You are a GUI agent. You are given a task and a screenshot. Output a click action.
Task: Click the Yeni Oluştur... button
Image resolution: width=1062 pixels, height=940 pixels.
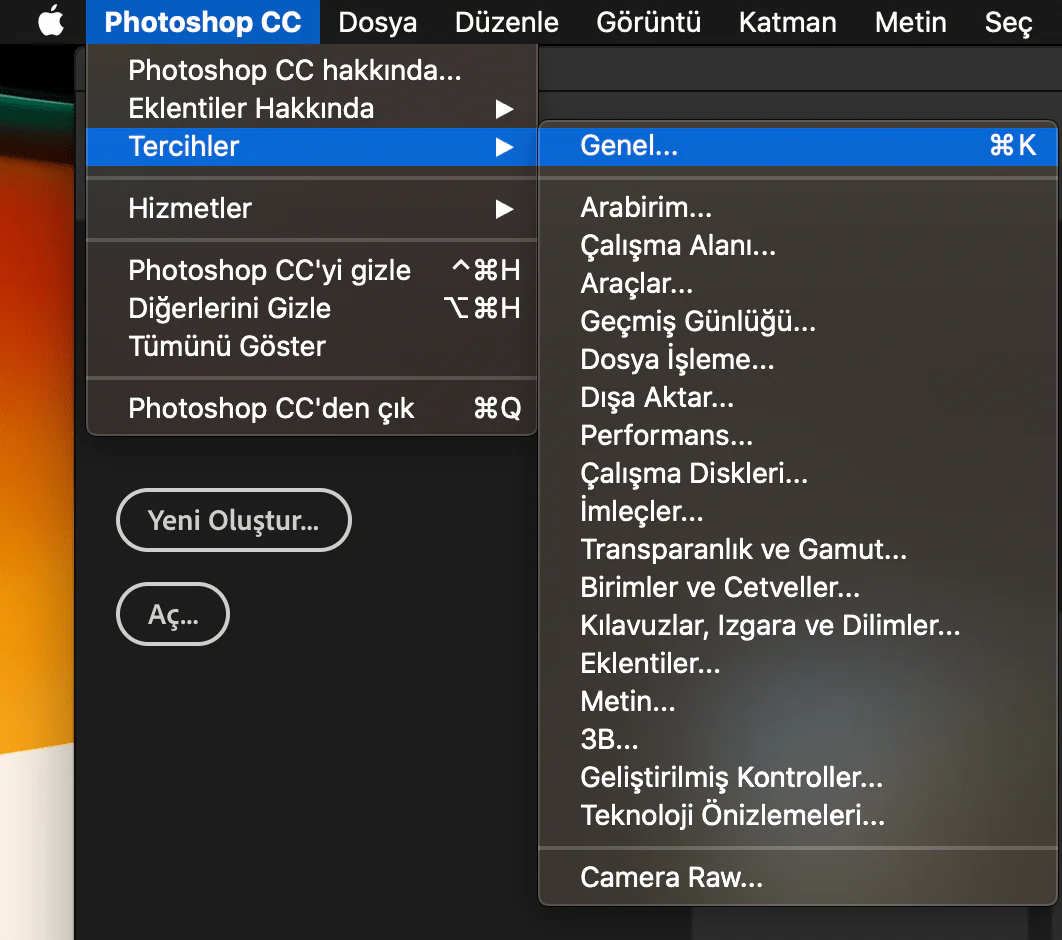point(233,520)
